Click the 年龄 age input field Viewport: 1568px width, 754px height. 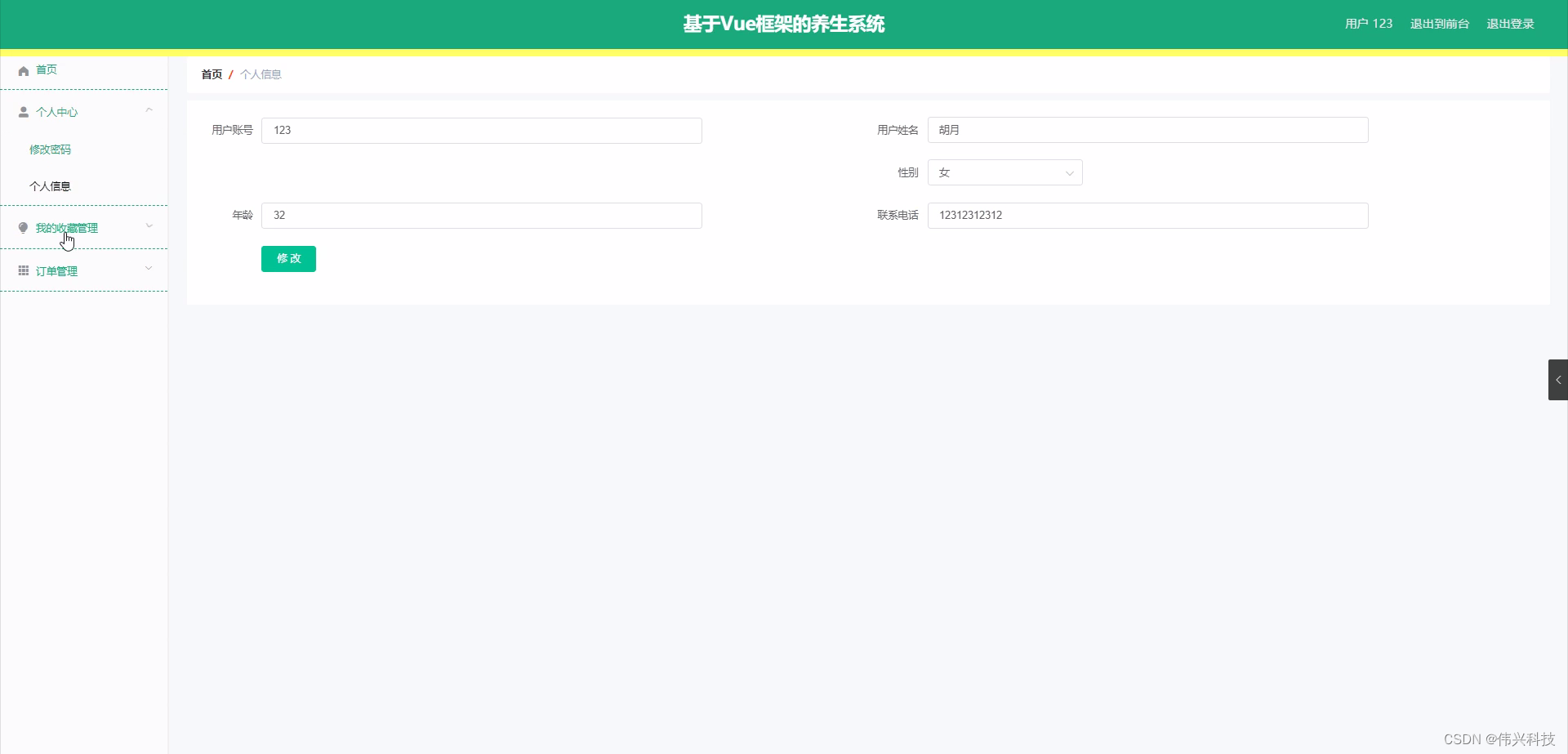click(481, 215)
